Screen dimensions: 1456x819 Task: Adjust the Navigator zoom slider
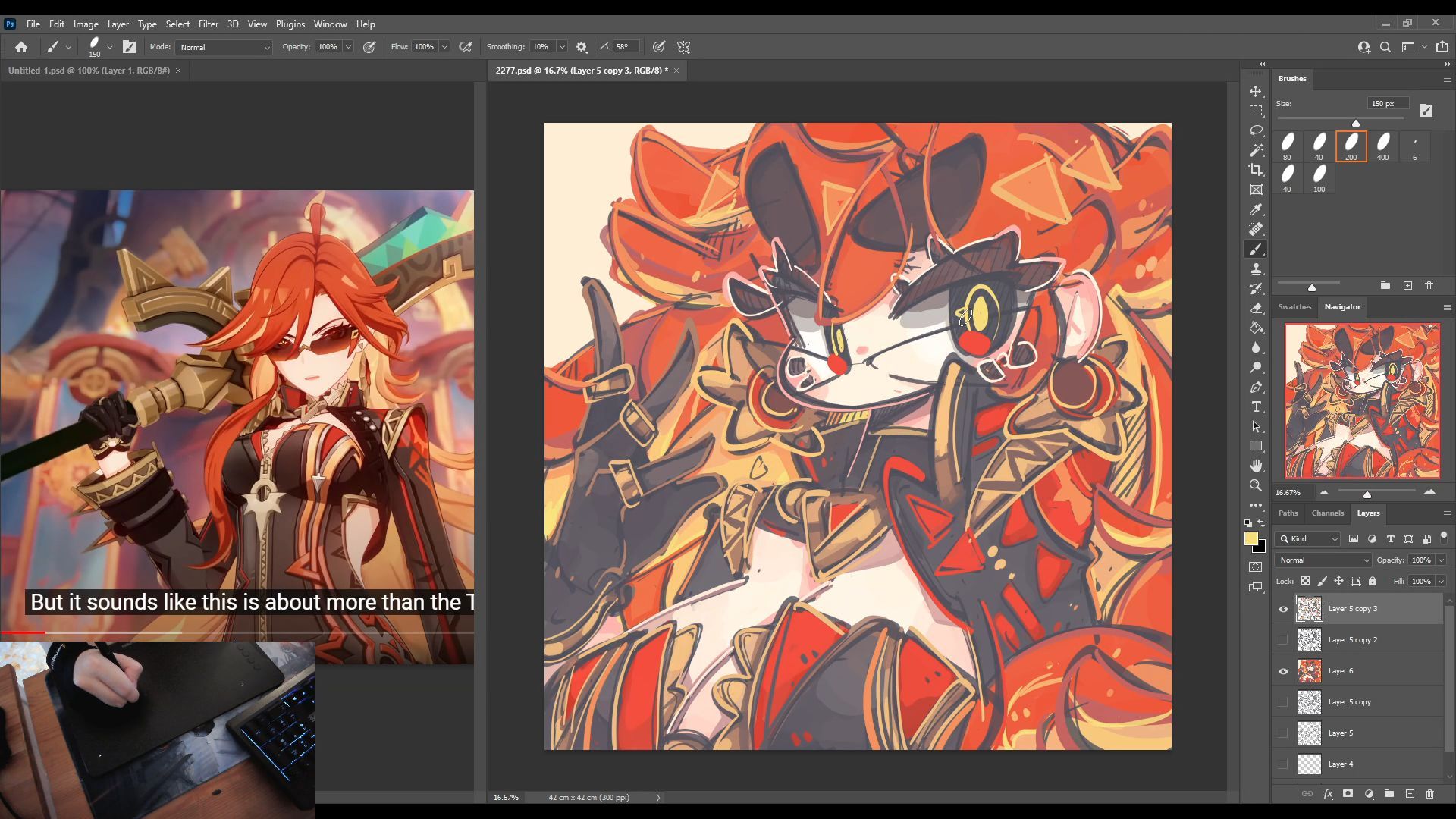[x=1367, y=494]
